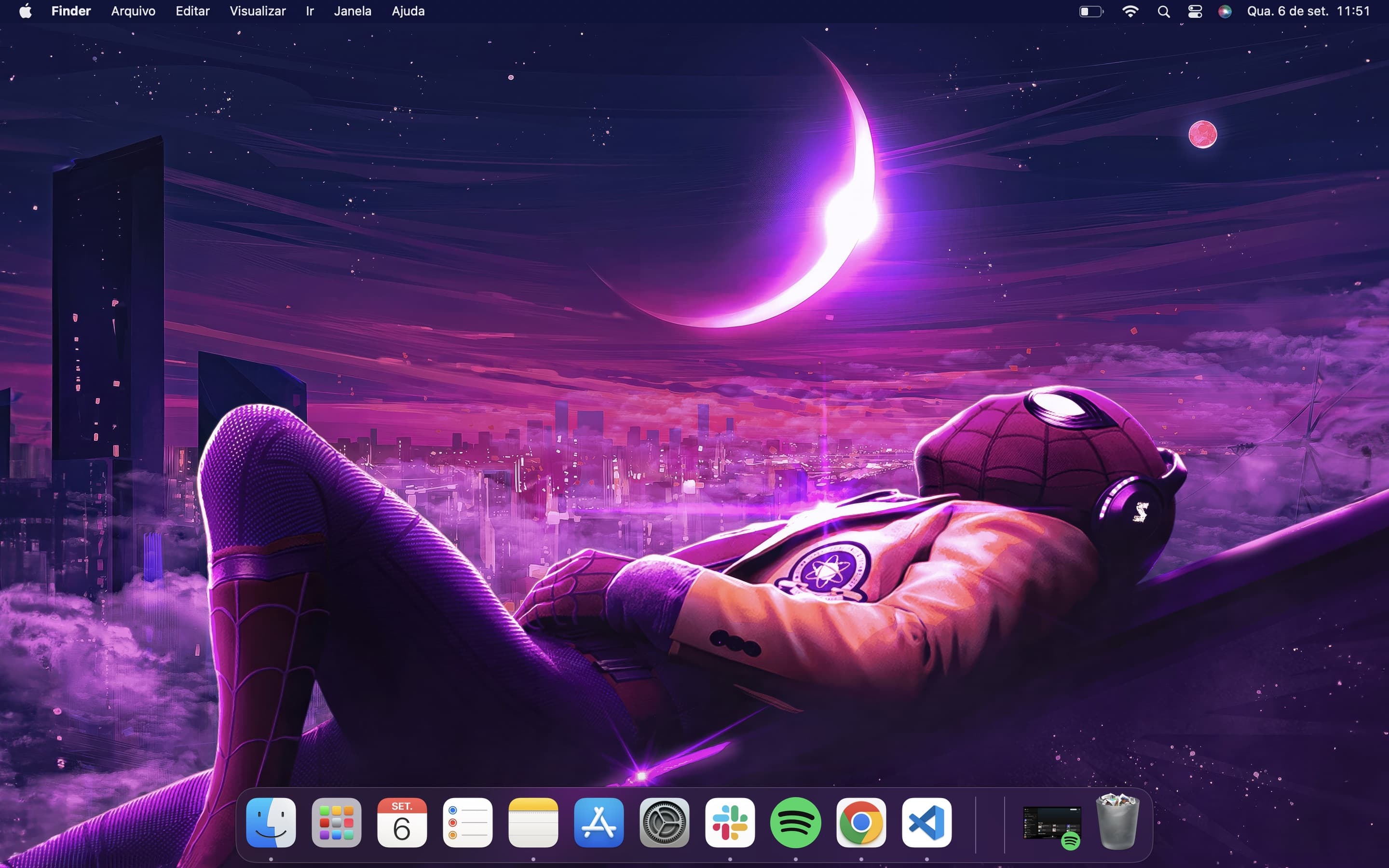Open the Wi-Fi status menu
The width and height of the screenshot is (1389, 868).
[1130, 11]
